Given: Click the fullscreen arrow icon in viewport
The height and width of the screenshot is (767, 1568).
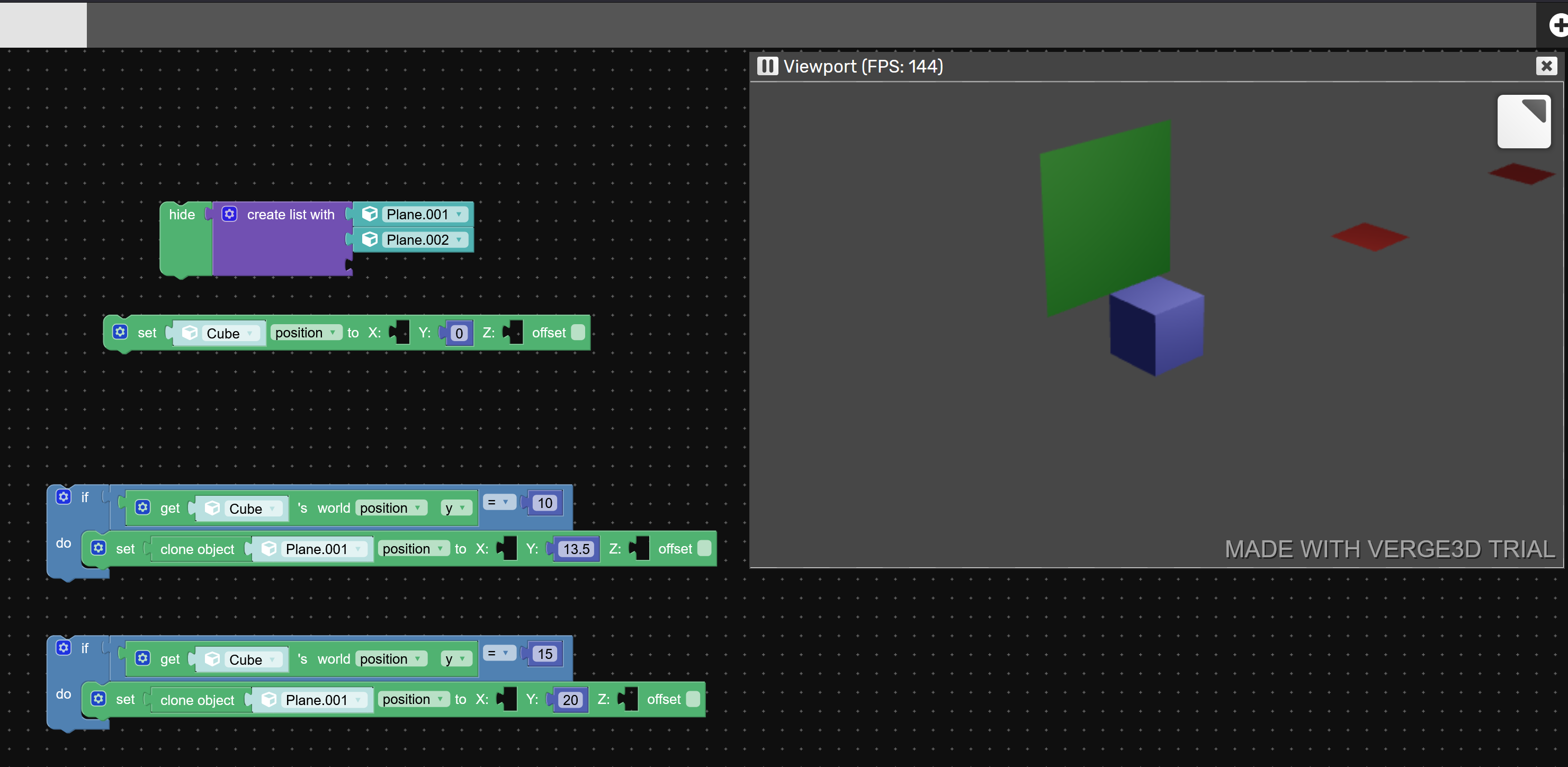Looking at the screenshot, I should (x=1523, y=121).
